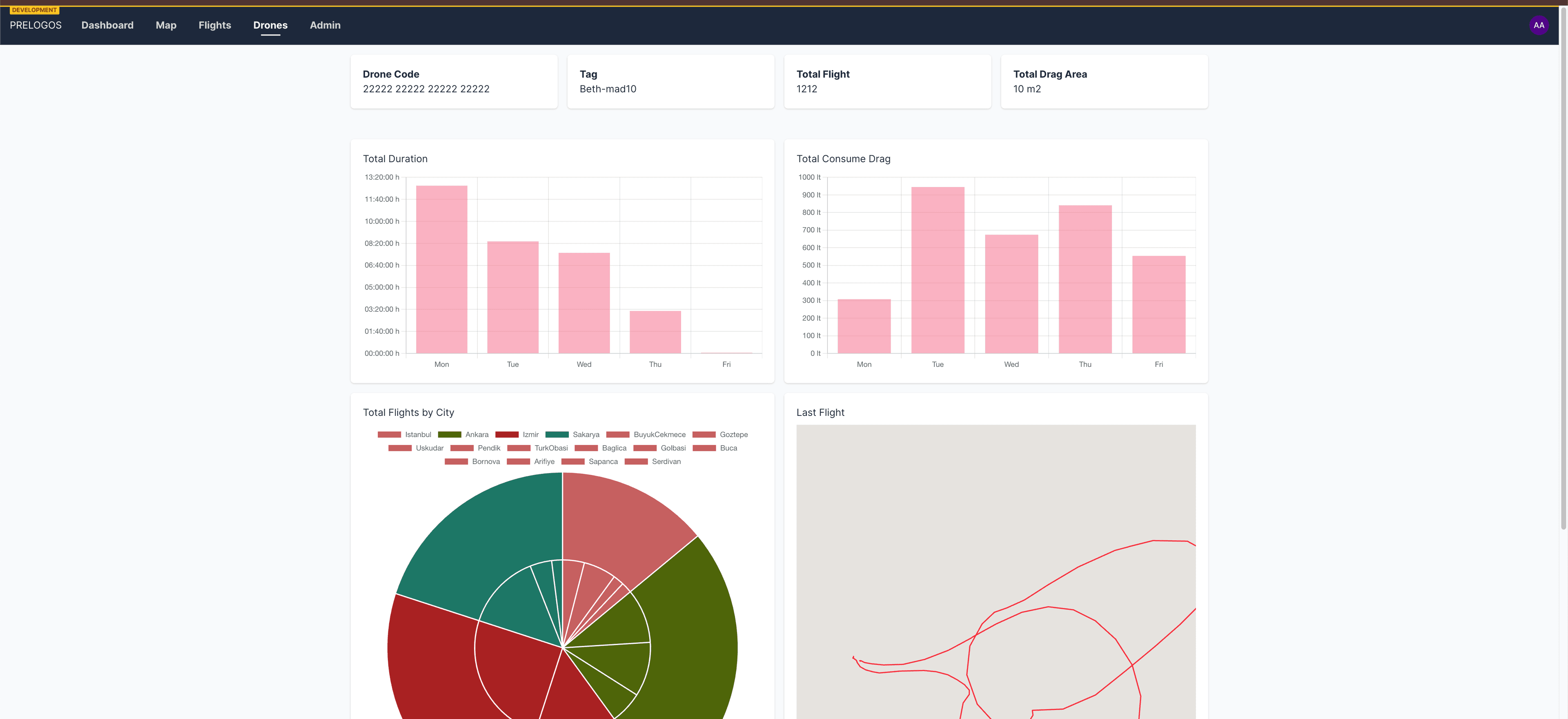The height and width of the screenshot is (719, 1568).
Task: Toggle Izmir legend swatch
Action: [507, 434]
